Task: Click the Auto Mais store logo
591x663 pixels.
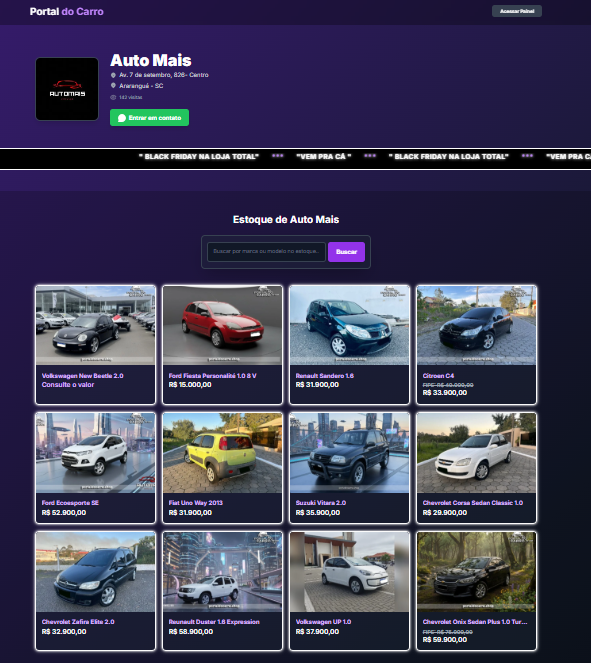Action: (67, 89)
